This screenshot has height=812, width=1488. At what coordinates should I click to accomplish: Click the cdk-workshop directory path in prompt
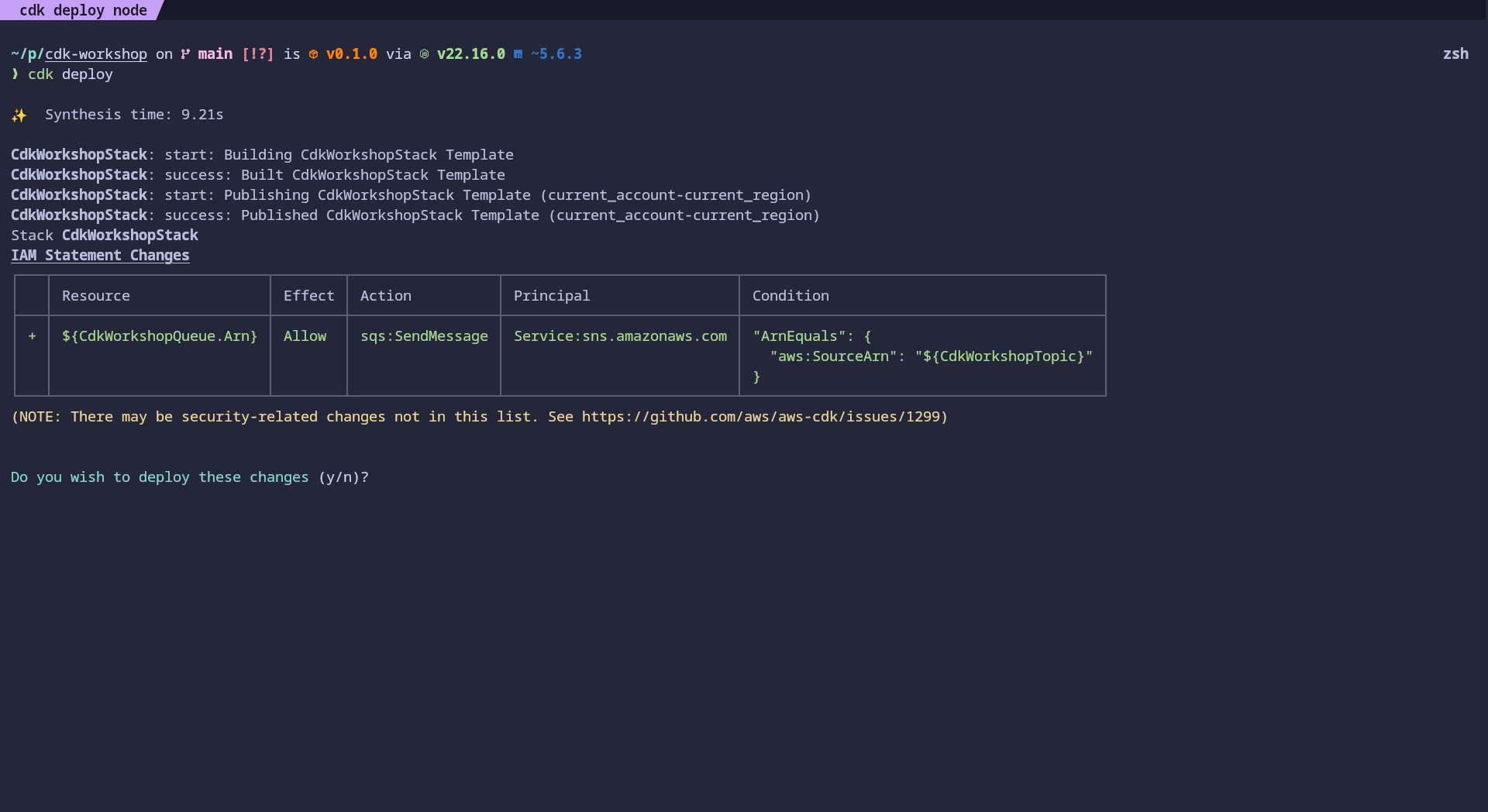(x=95, y=54)
